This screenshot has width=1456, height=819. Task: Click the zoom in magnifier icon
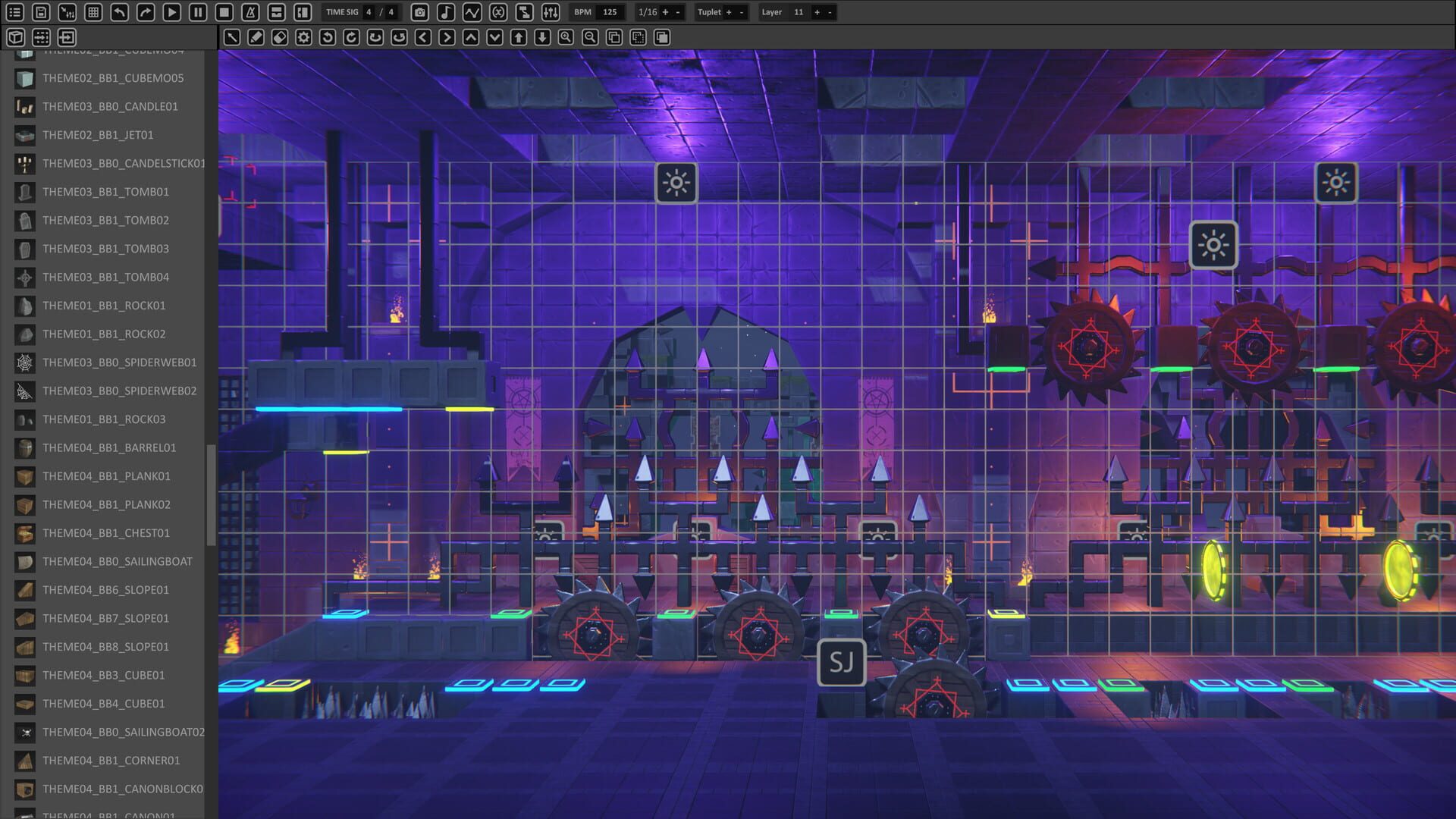566,37
